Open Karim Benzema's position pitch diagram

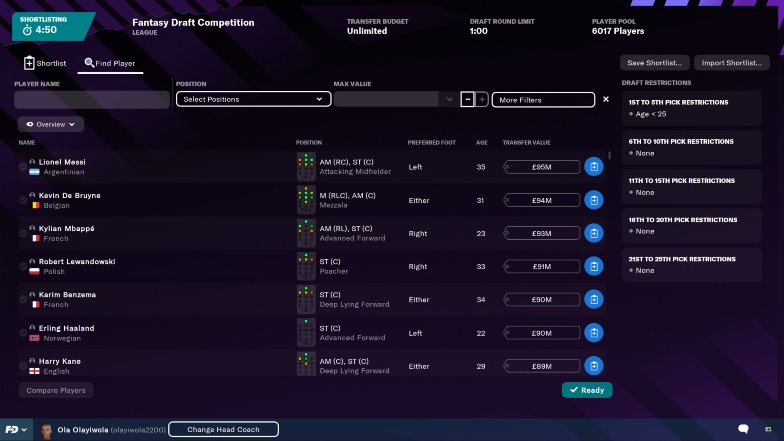306,300
